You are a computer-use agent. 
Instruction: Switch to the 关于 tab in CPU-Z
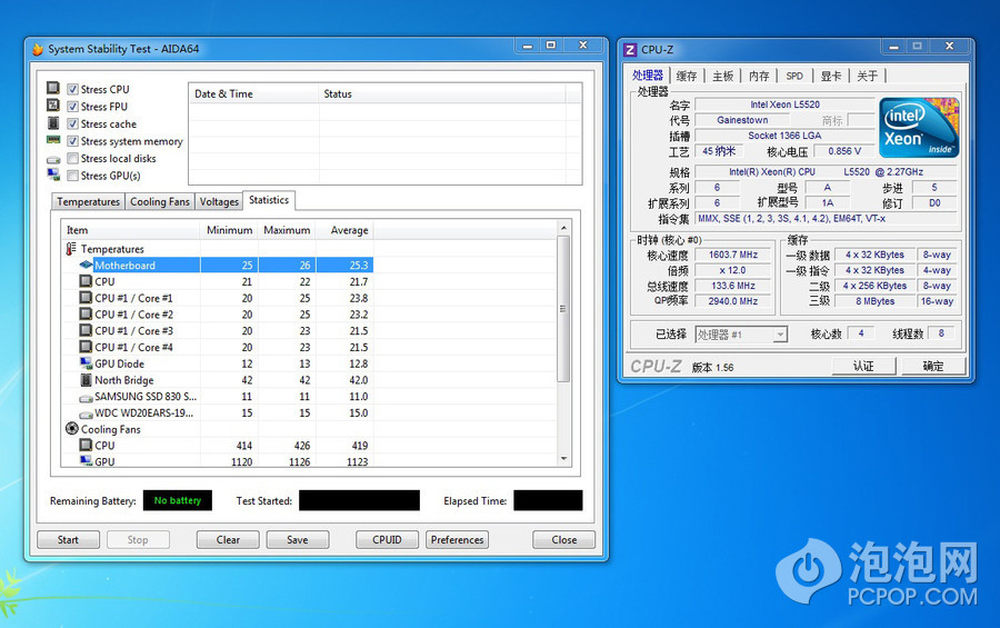867,76
